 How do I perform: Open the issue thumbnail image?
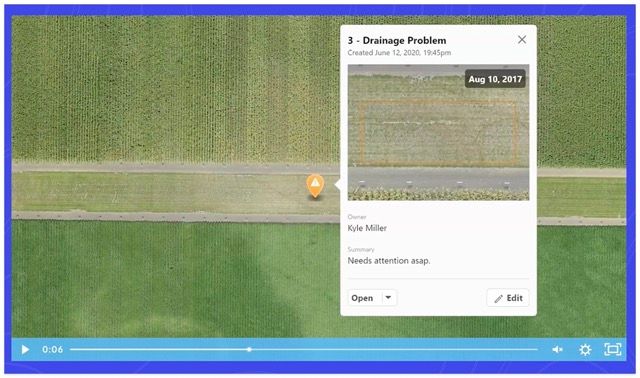[438, 132]
